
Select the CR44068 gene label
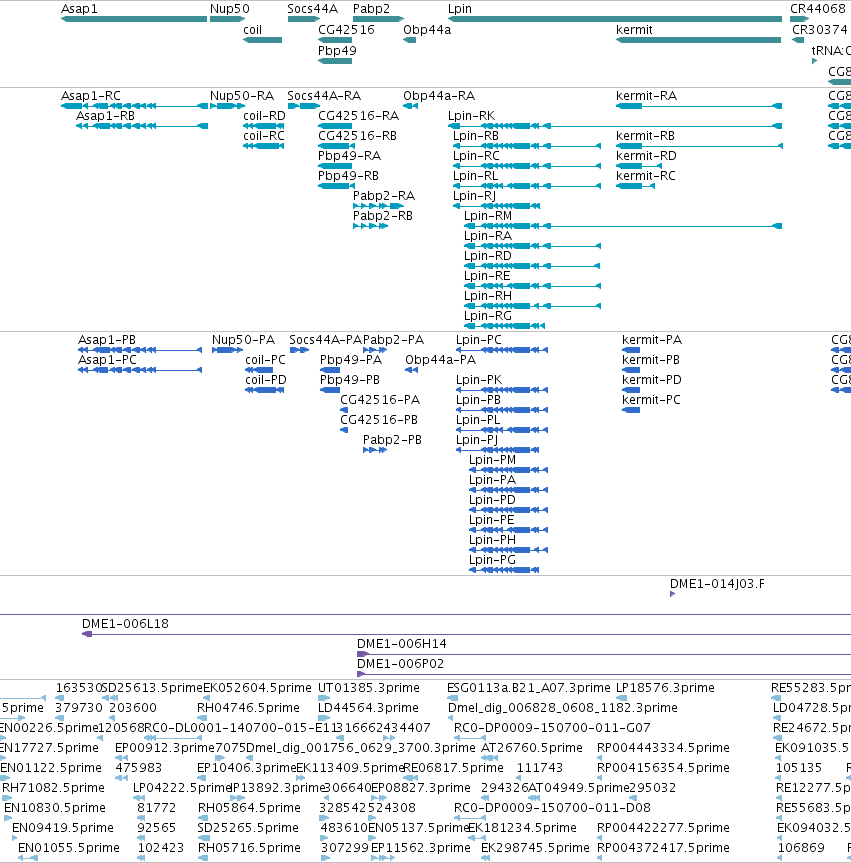coord(817,9)
